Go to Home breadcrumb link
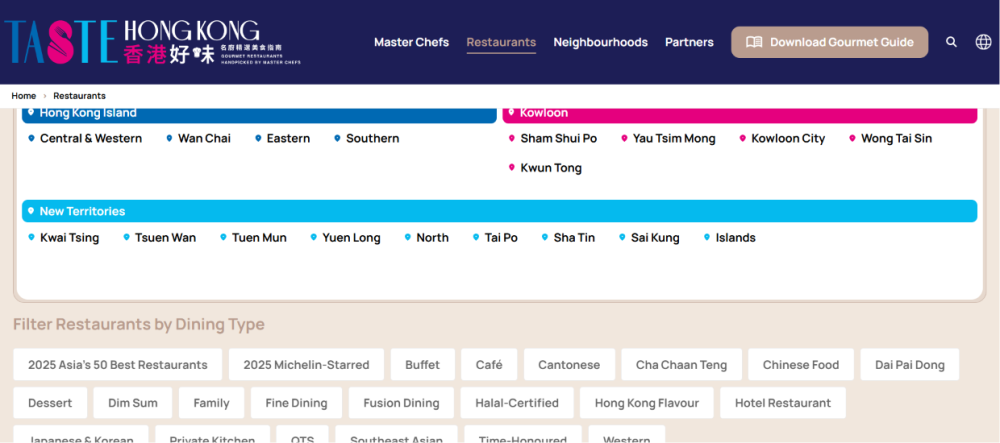 24,96
